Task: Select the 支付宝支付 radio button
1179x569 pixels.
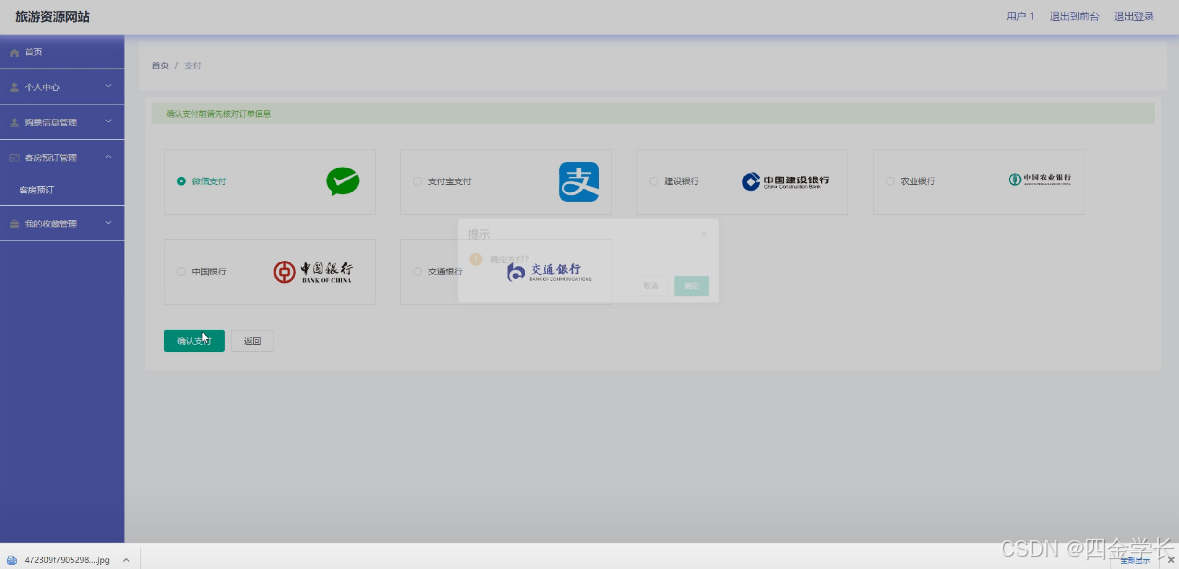Action: tap(417, 181)
